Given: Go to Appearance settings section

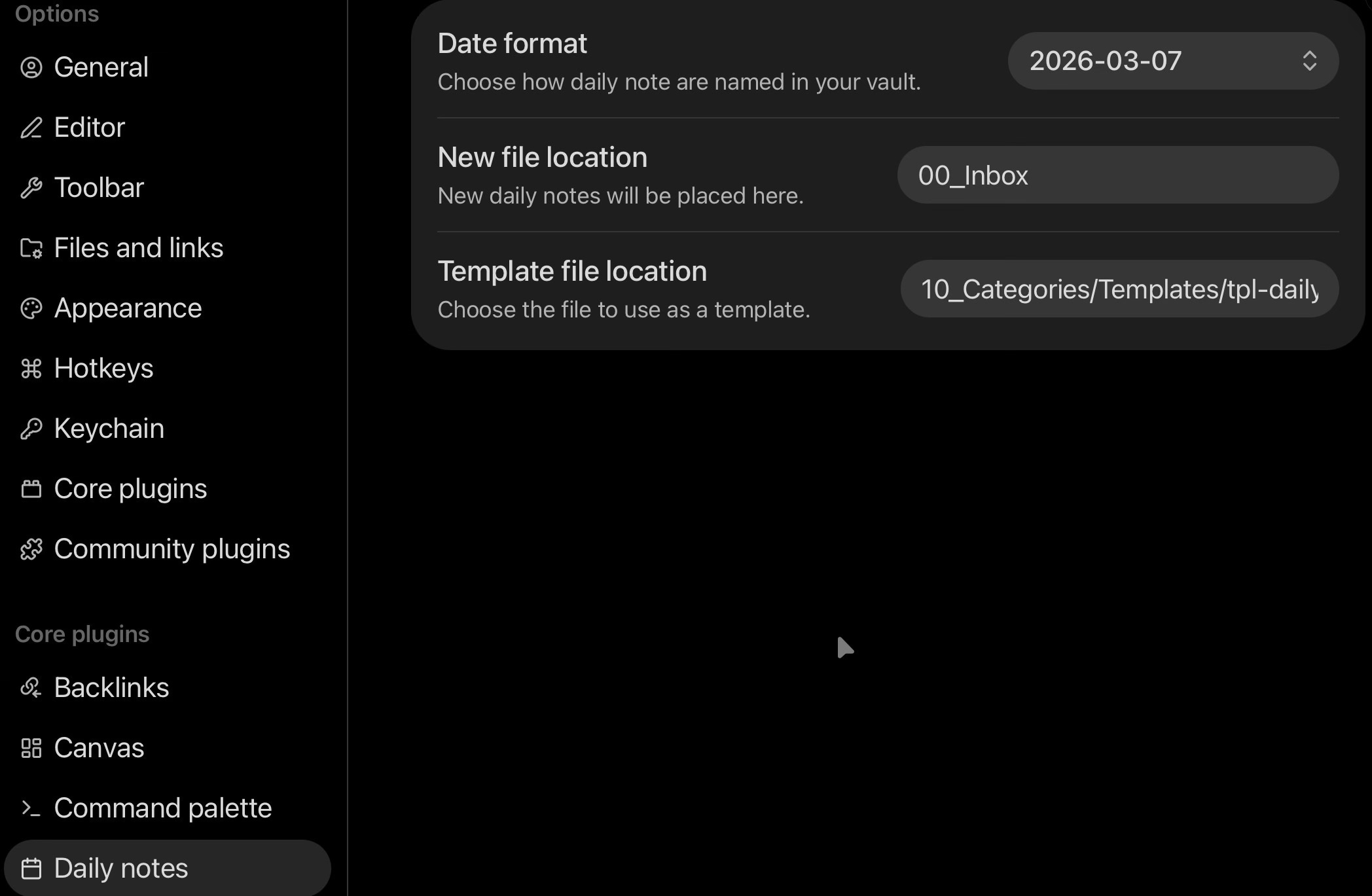Looking at the screenshot, I should pos(128,308).
